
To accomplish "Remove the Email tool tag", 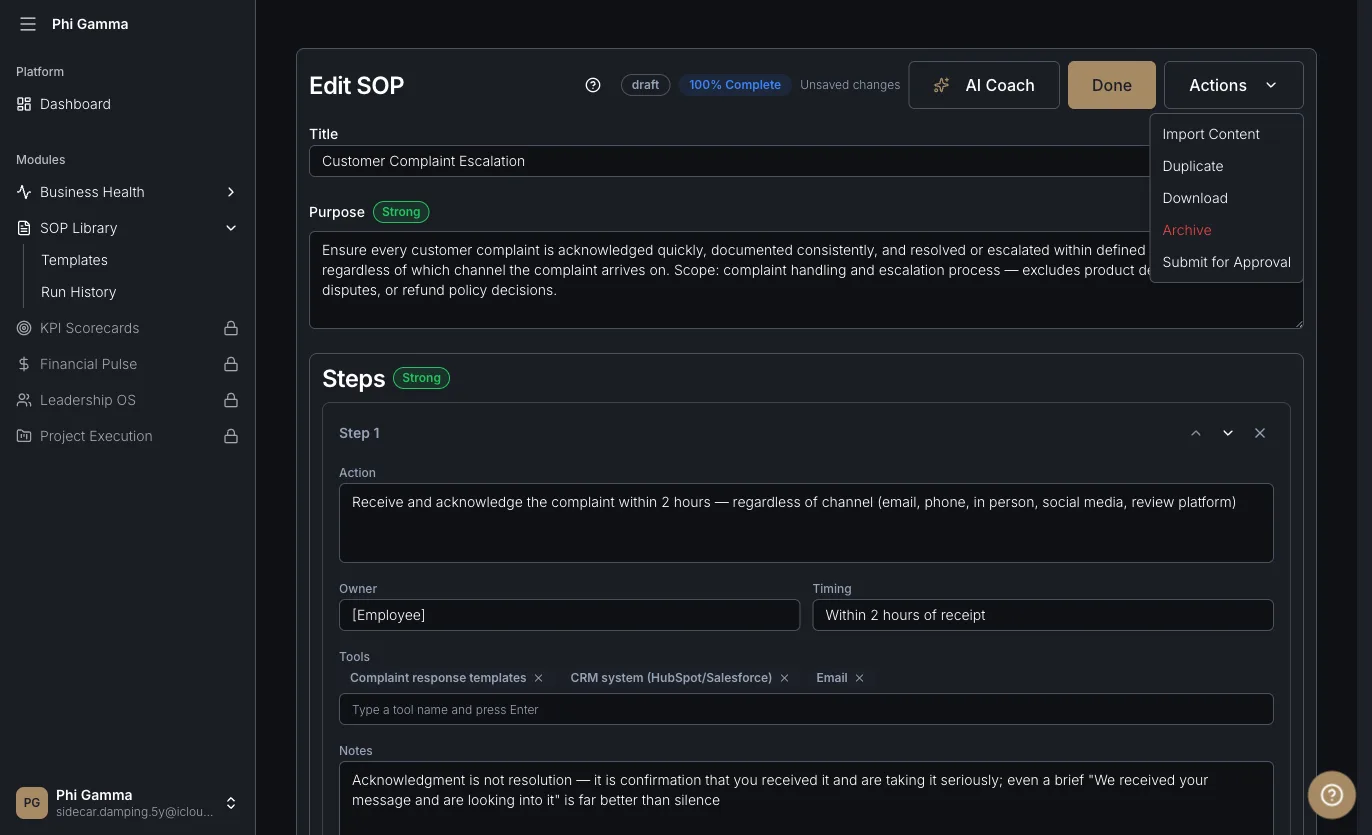I will pos(859,678).
